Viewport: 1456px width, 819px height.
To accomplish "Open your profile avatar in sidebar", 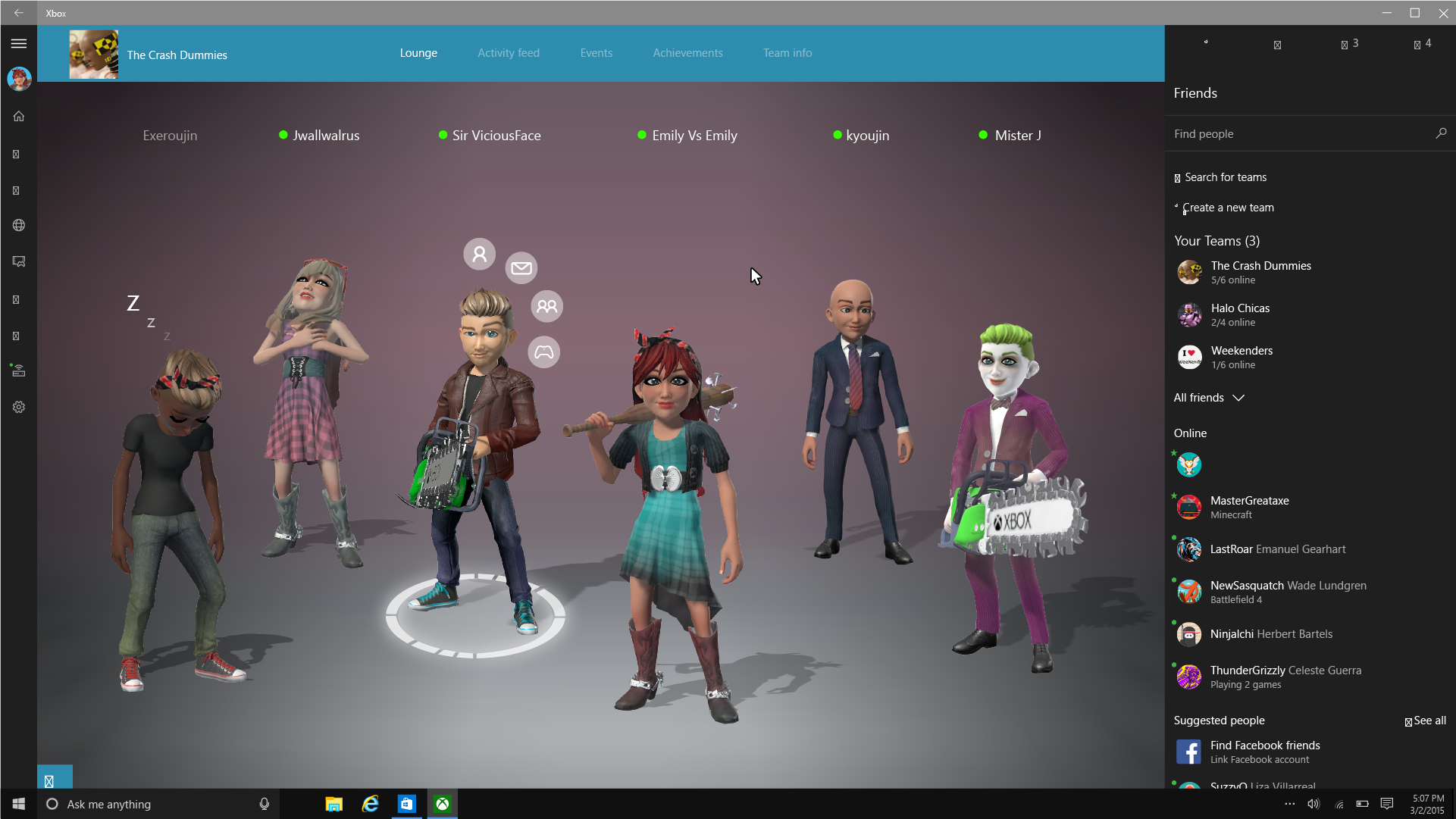I will [x=19, y=79].
